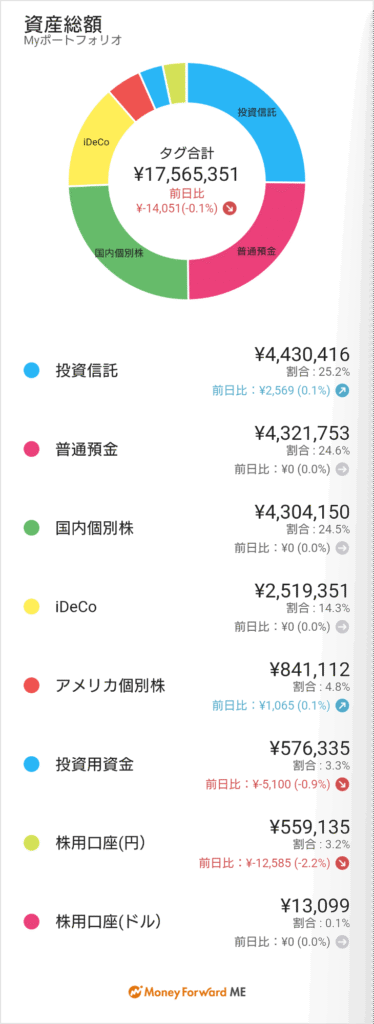Click the up-arrow icon beside 投資信託 前日比
Viewport: 374px width, 1024px height.
(342, 391)
